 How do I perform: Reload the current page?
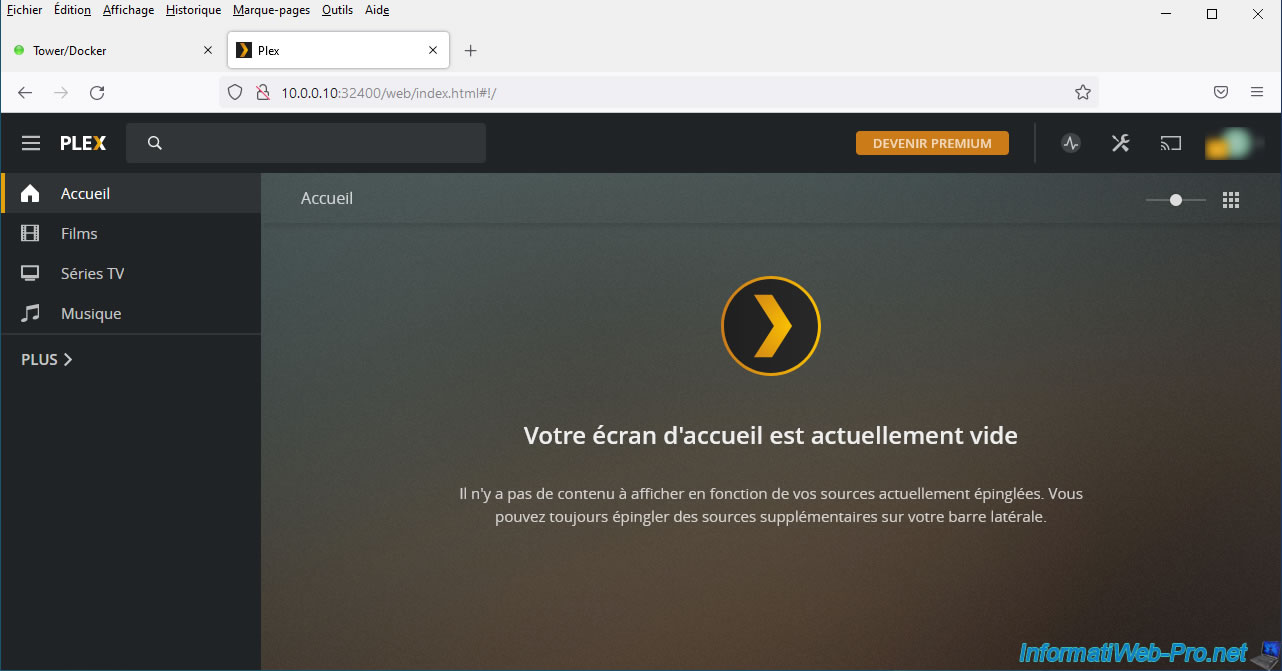pos(97,92)
